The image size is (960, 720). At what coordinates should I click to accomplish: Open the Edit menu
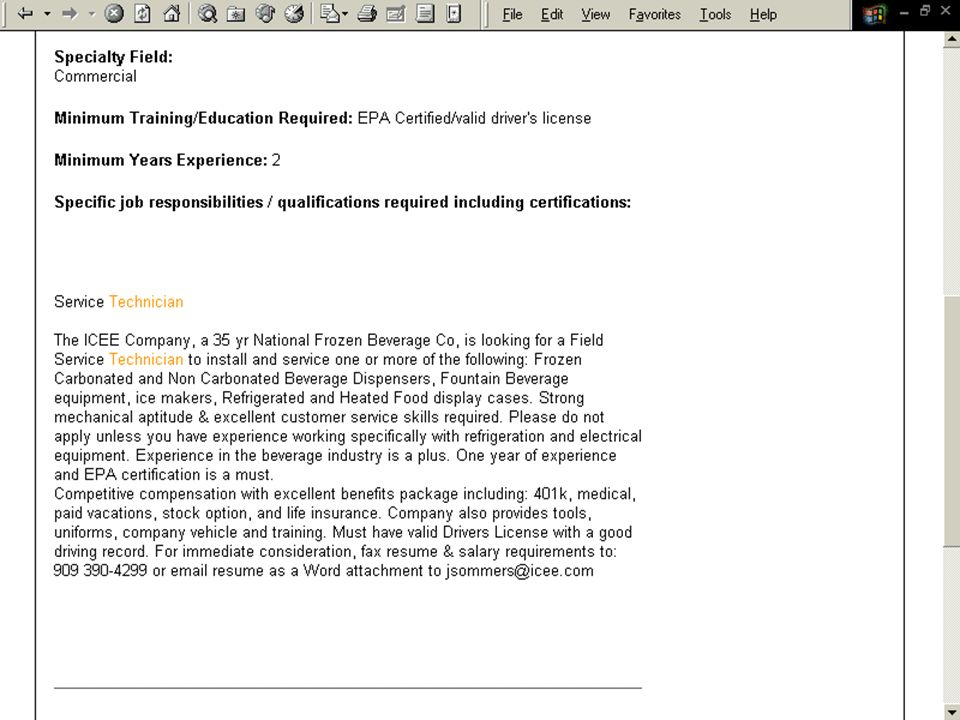tap(552, 14)
